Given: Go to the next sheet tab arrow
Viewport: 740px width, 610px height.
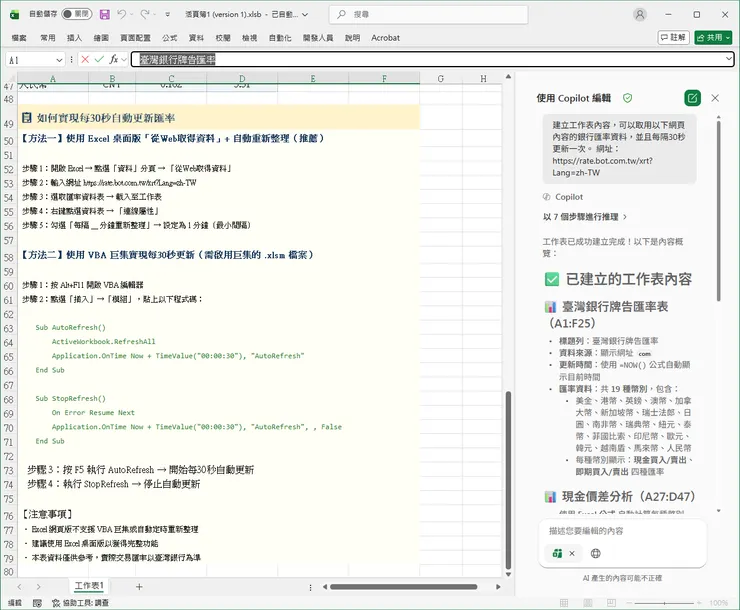Looking at the screenshot, I should click(38, 587).
